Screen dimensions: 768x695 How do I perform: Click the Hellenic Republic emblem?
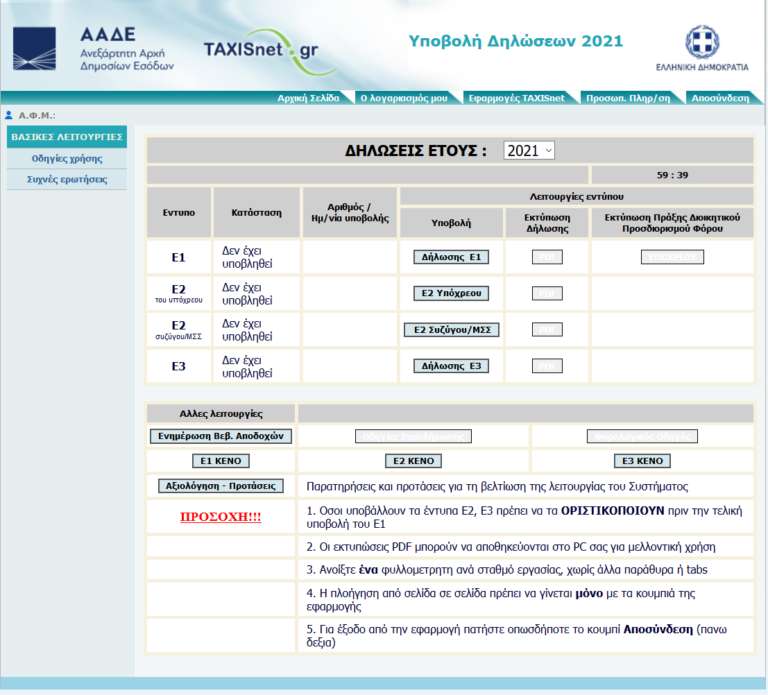pyautogui.click(x=702, y=42)
